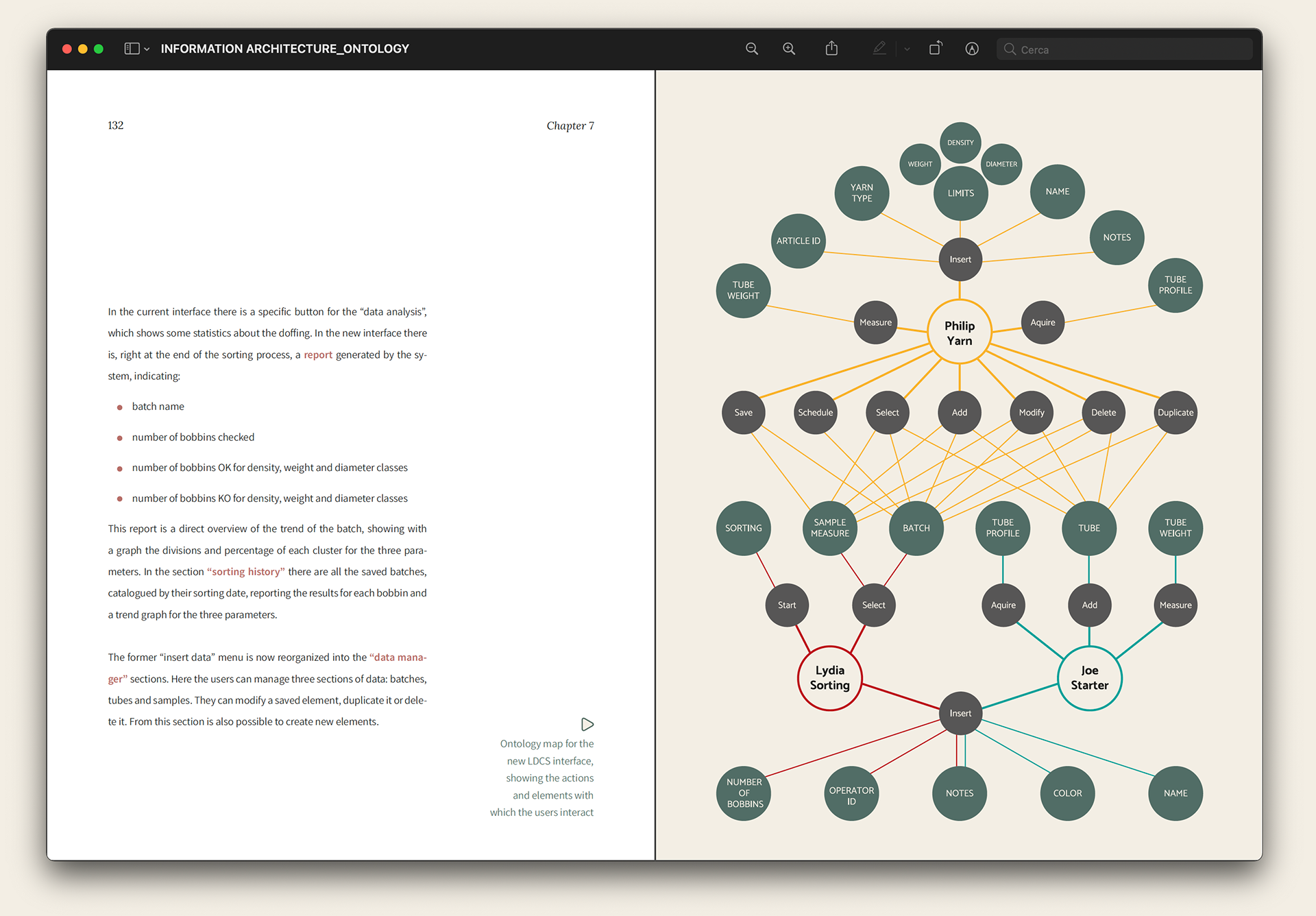Click the TUBE node
Screen dimensions: 1316x916
click(x=1088, y=528)
